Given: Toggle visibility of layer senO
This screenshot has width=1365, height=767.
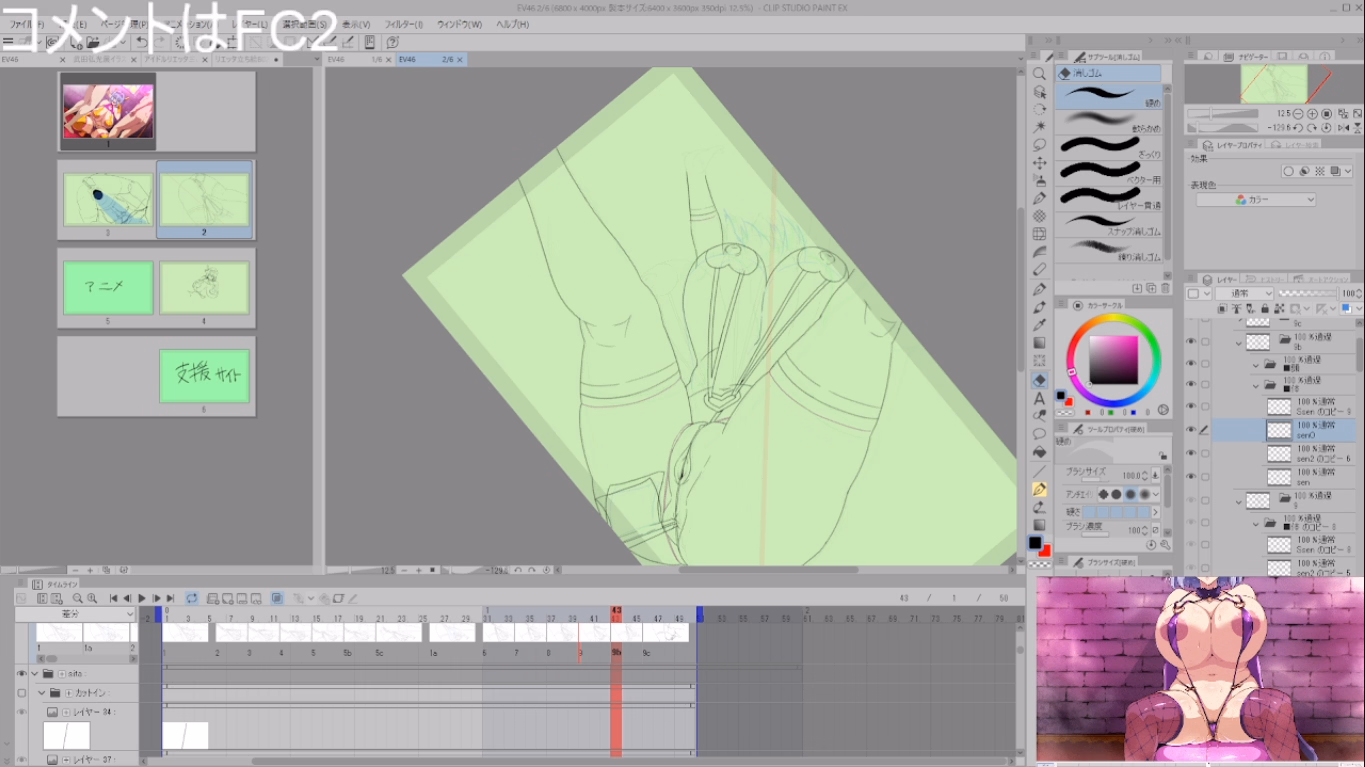Looking at the screenshot, I should 1190,430.
